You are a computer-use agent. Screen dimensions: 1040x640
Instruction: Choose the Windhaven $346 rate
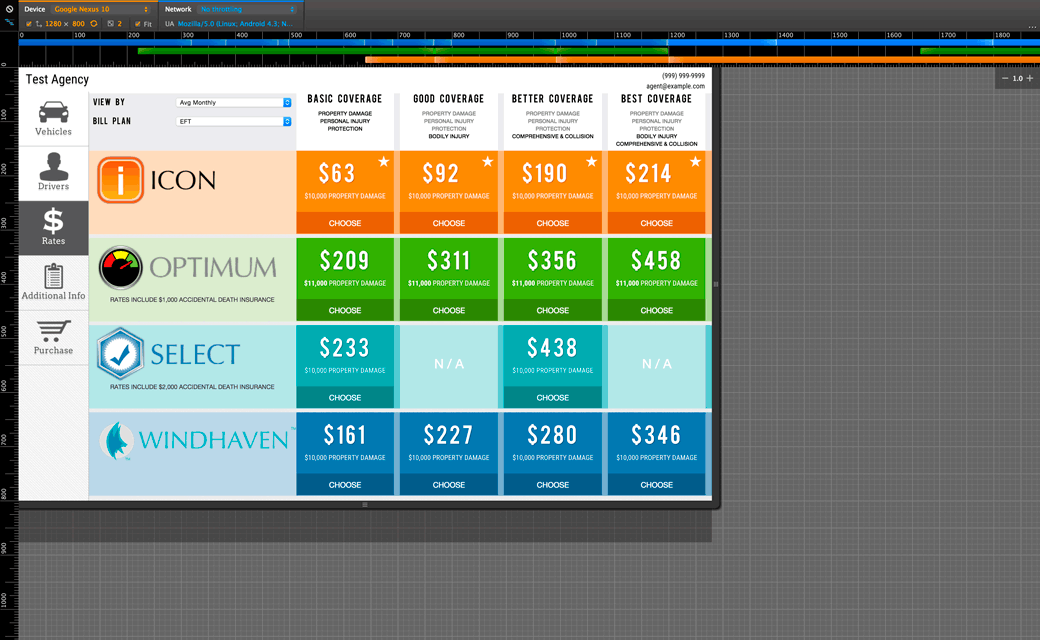(657, 485)
